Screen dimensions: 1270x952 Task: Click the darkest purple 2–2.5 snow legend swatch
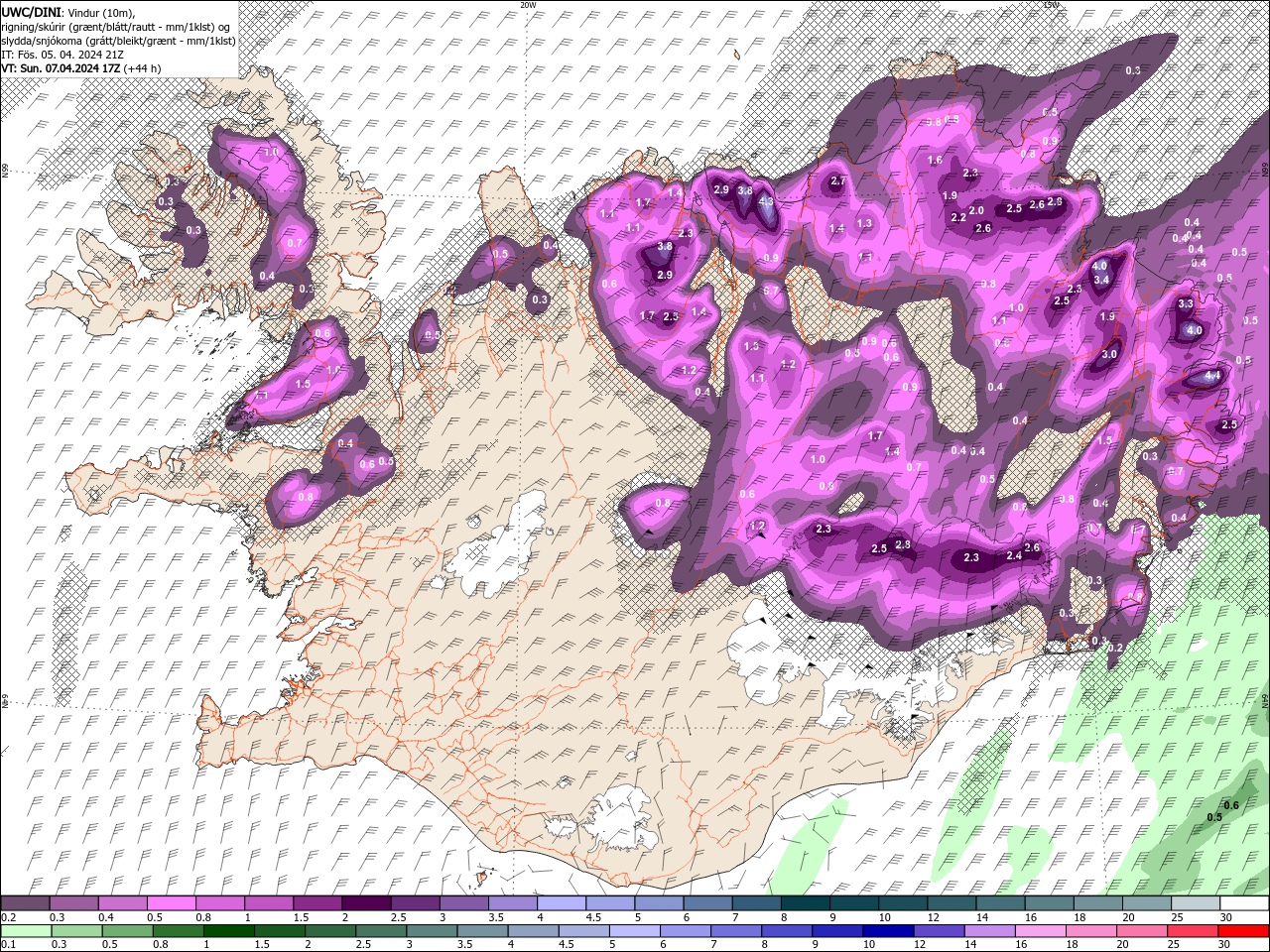(366, 903)
